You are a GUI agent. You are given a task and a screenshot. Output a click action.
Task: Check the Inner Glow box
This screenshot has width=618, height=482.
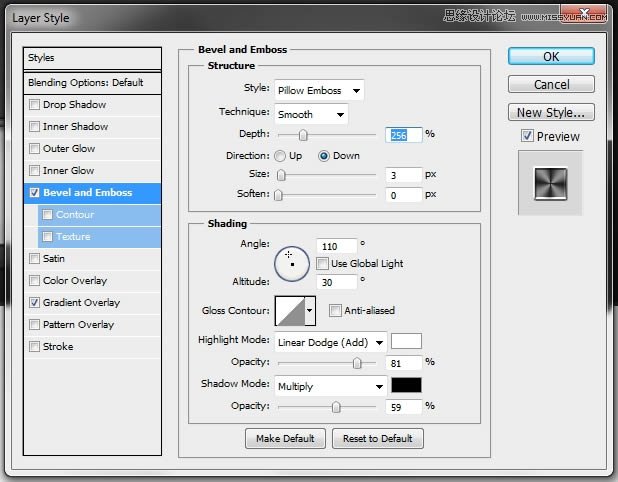(35, 171)
